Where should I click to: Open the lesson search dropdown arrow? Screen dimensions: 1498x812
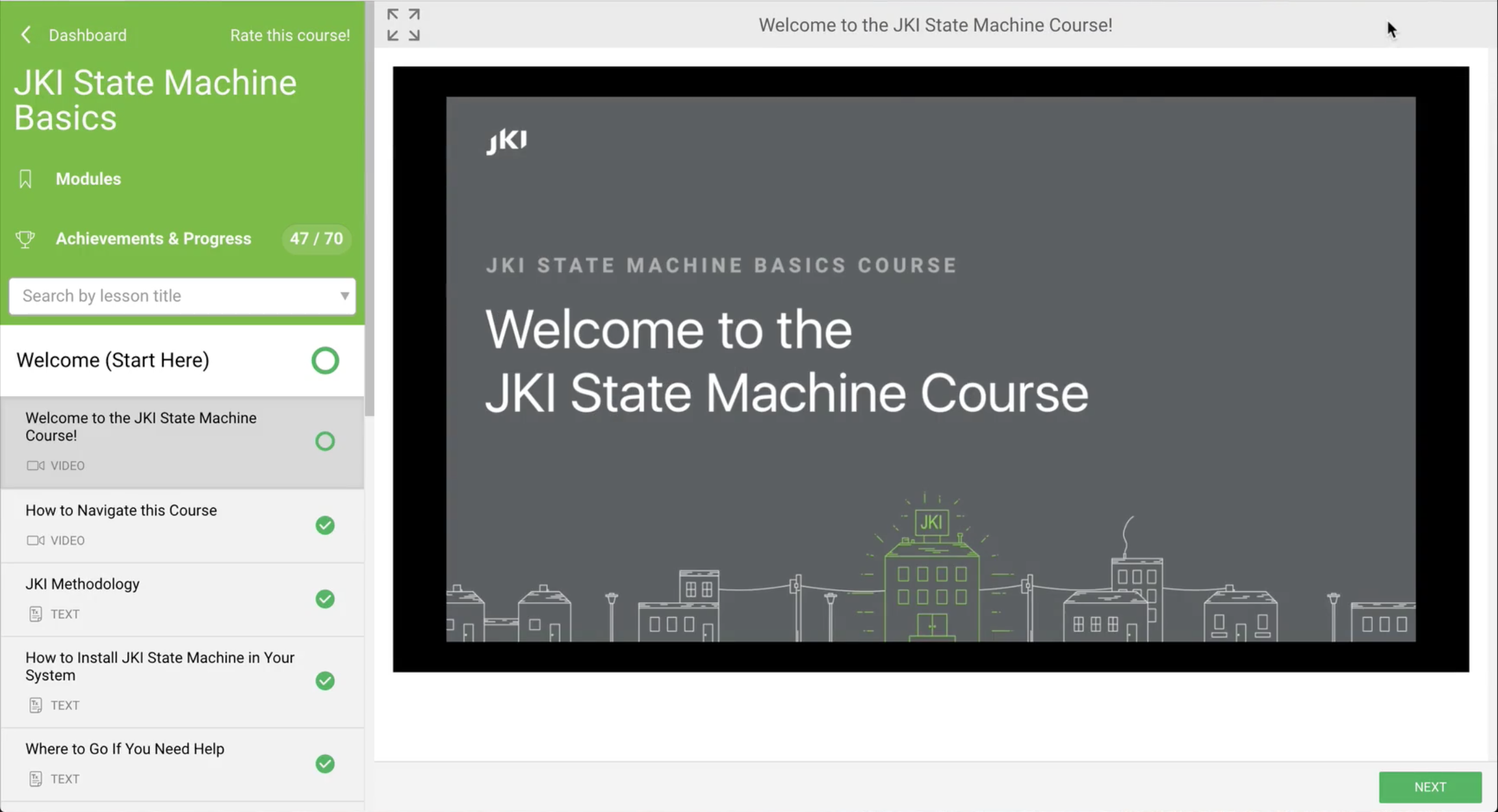pos(344,296)
